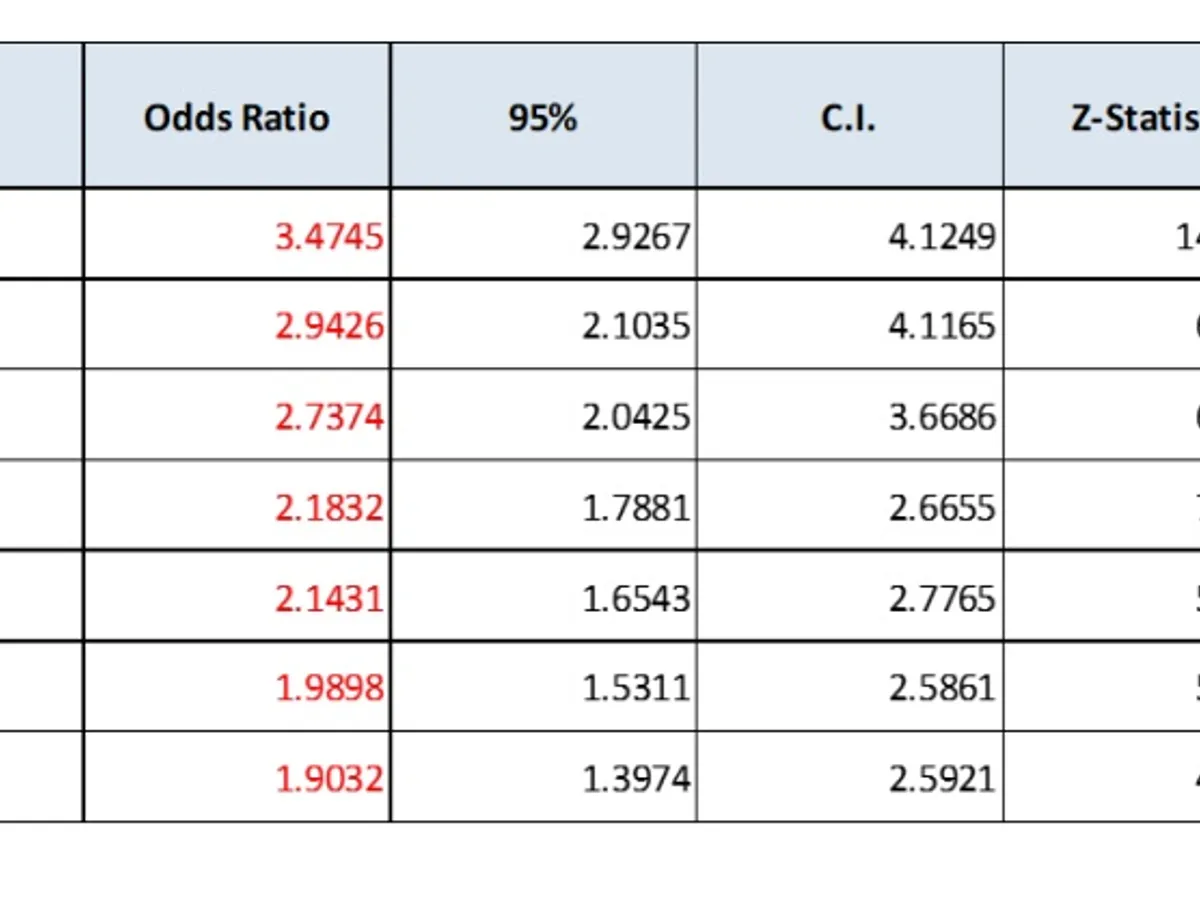Select the cell showing 3.6686
Image resolution: width=1200 pixels, height=900 pixels.
tap(942, 416)
